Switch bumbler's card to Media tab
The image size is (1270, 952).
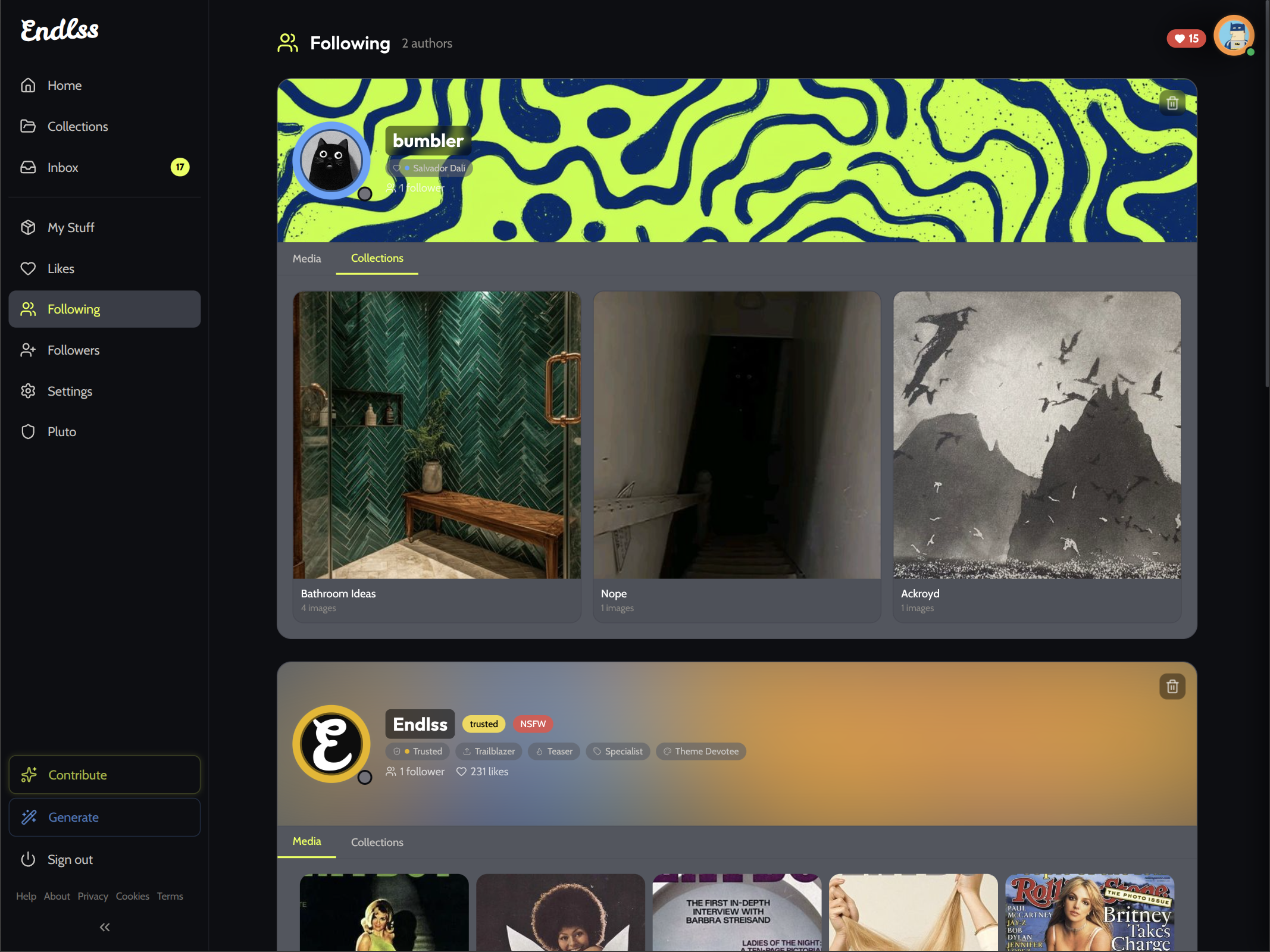tap(306, 259)
